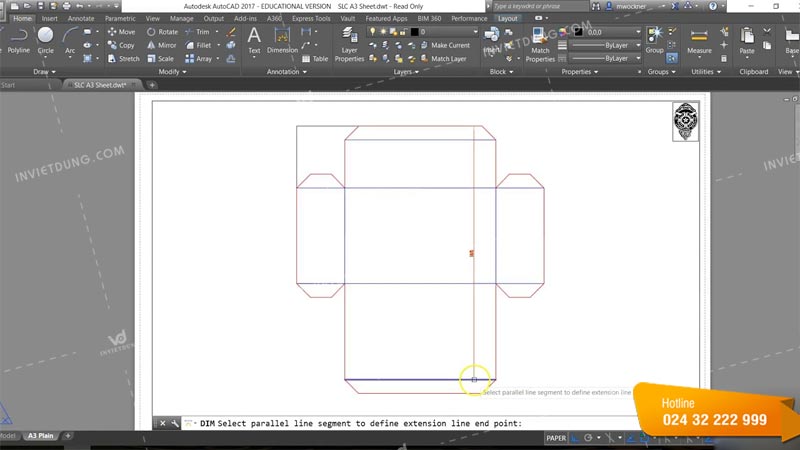Choose the Circle tool
Viewport: 800px width, 450px height.
point(45,41)
